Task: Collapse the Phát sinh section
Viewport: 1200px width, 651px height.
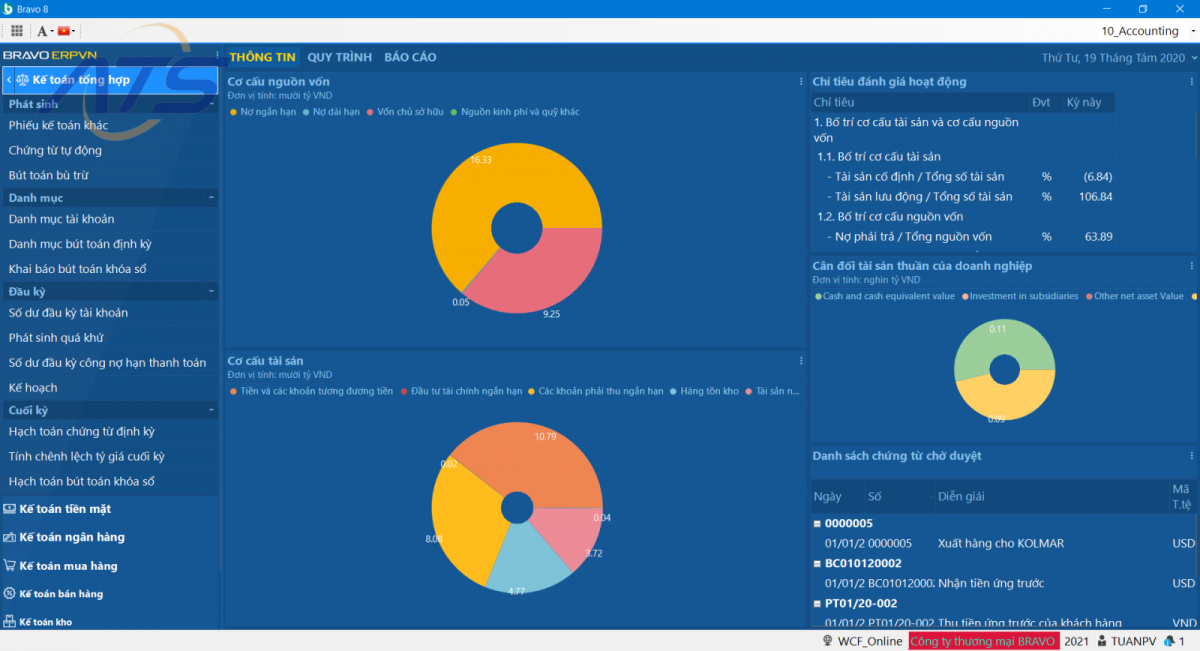Action: tap(212, 104)
